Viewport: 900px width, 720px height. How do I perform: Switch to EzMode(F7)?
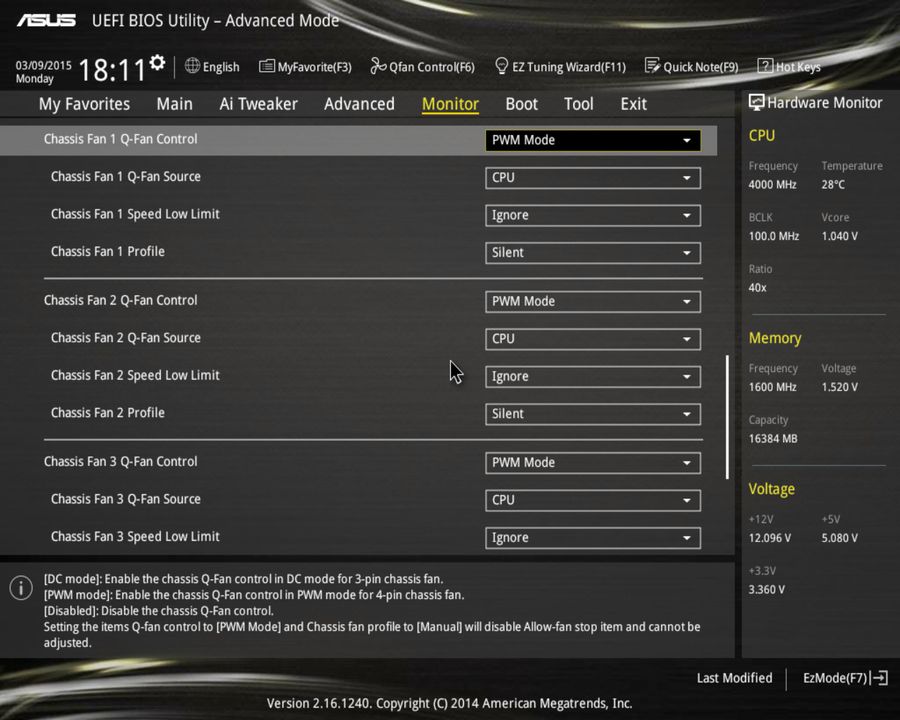[x=836, y=677]
